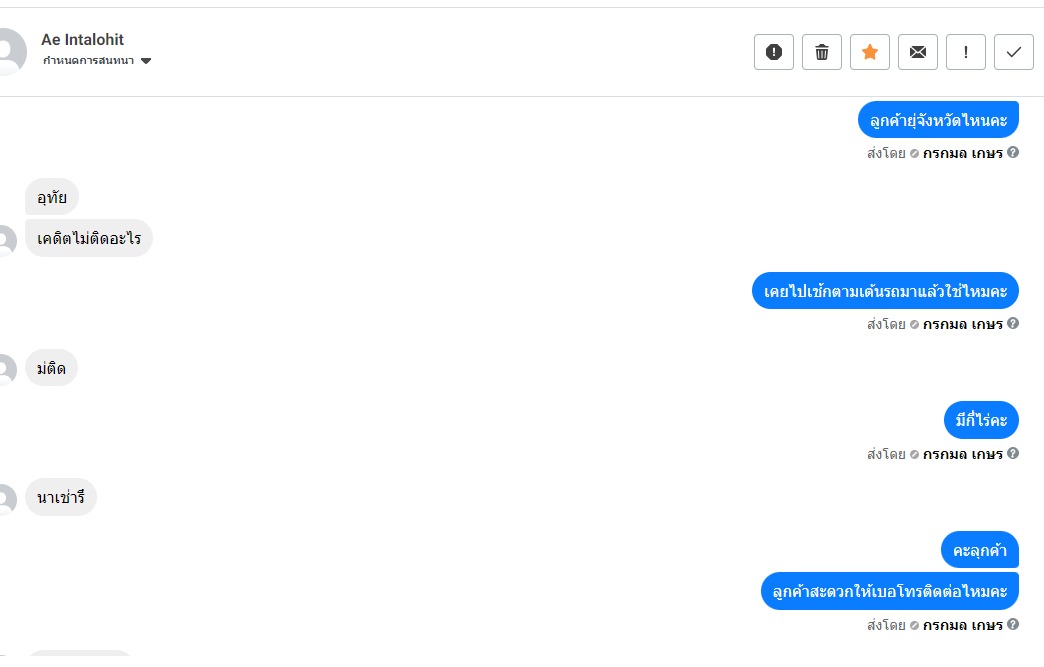Open sender กรกมล เกษร under มีกี่ไร่คะ
Image resolution: width=1044 pixels, height=667 pixels.
[x=962, y=454]
